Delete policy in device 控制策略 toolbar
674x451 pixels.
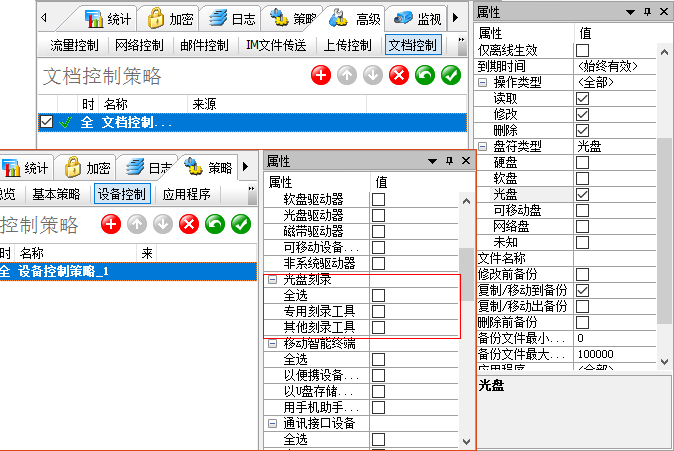[189, 224]
